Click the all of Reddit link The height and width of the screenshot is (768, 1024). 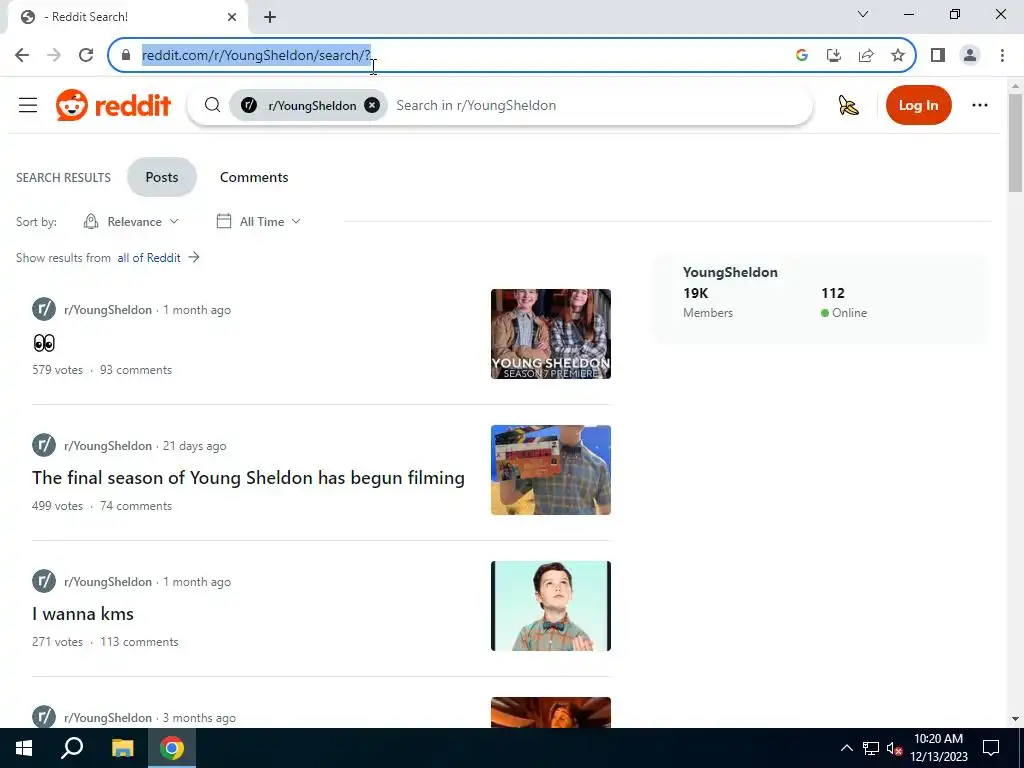[149, 258]
